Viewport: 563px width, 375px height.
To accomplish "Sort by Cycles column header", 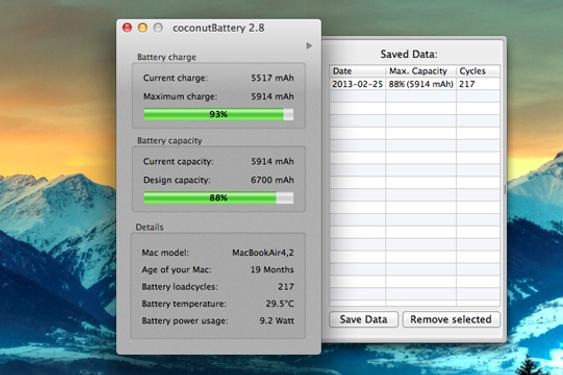I will (x=478, y=71).
